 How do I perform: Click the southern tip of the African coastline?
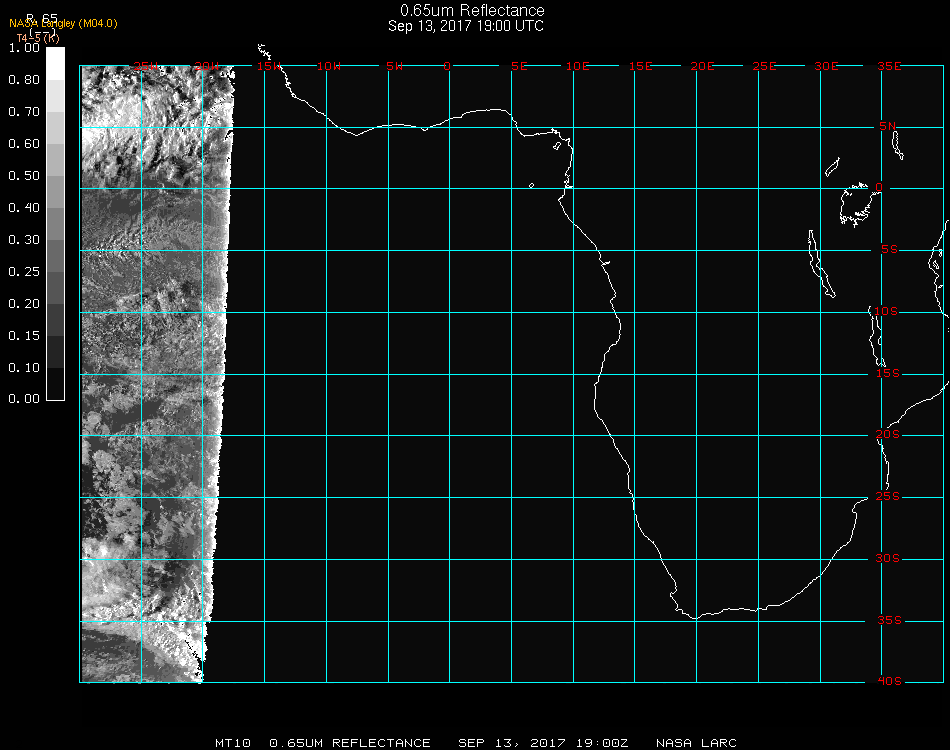(695, 616)
